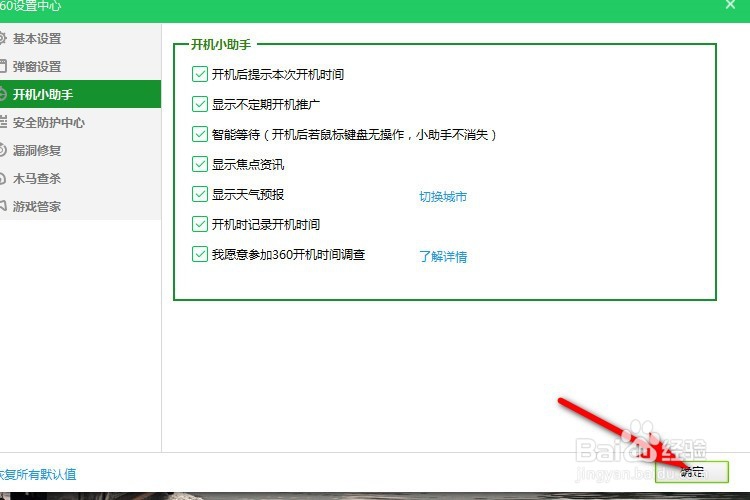Click the icon beside 开机小助手 in sidebar
Viewport: 750px width, 500px height.
pos(2,94)
